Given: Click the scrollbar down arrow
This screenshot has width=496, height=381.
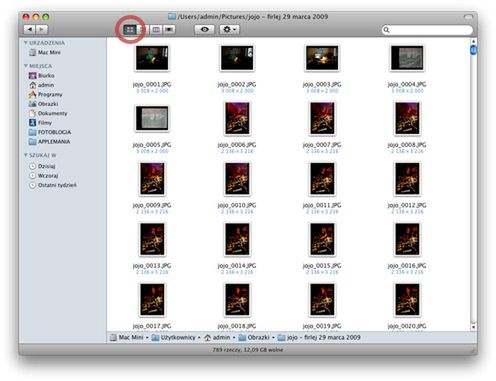Looking at the screenshot, I should click(x=473, y=327).
